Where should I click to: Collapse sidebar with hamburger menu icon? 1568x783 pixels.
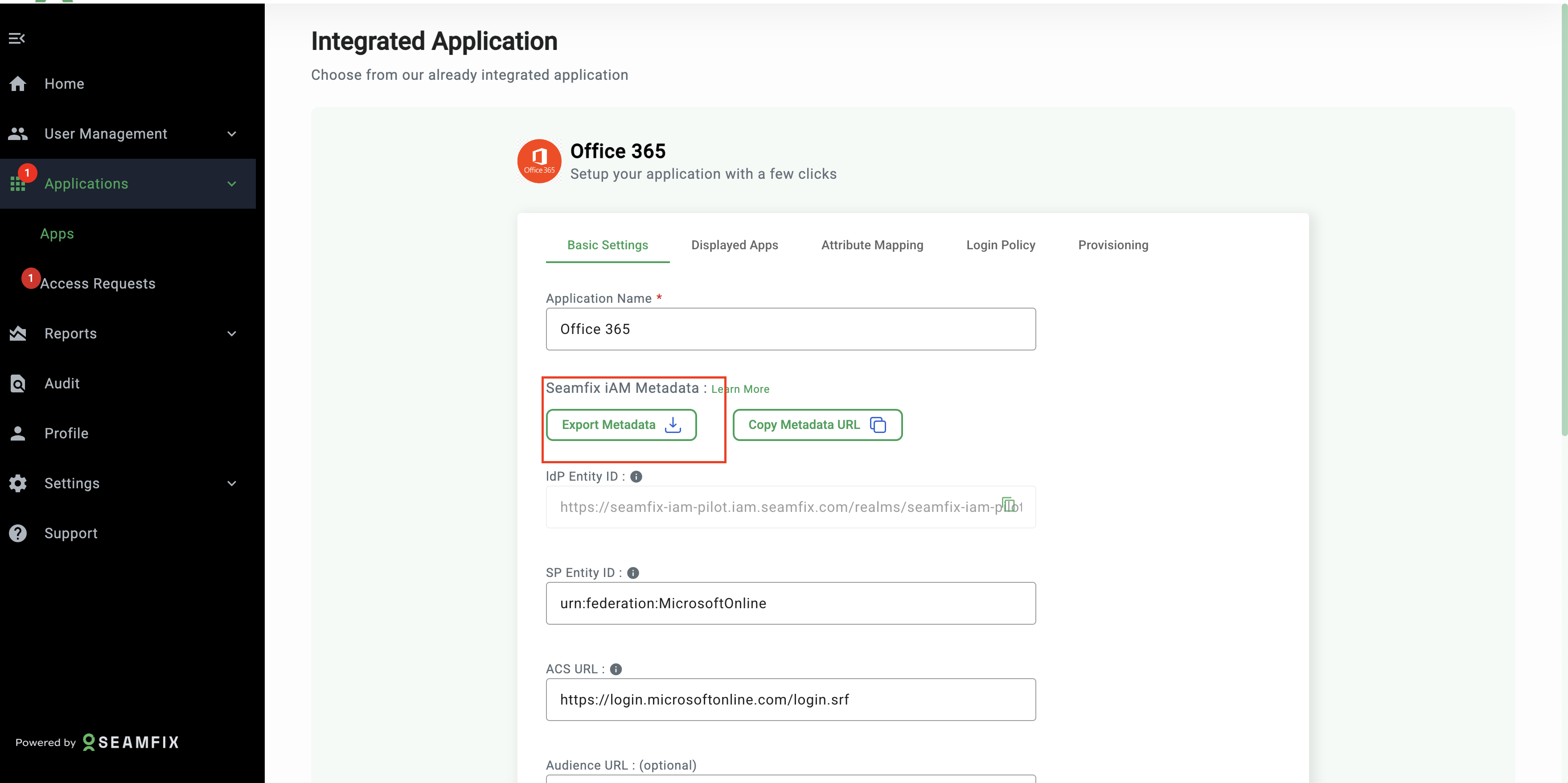pyautogui.click(x=16, y=38)
